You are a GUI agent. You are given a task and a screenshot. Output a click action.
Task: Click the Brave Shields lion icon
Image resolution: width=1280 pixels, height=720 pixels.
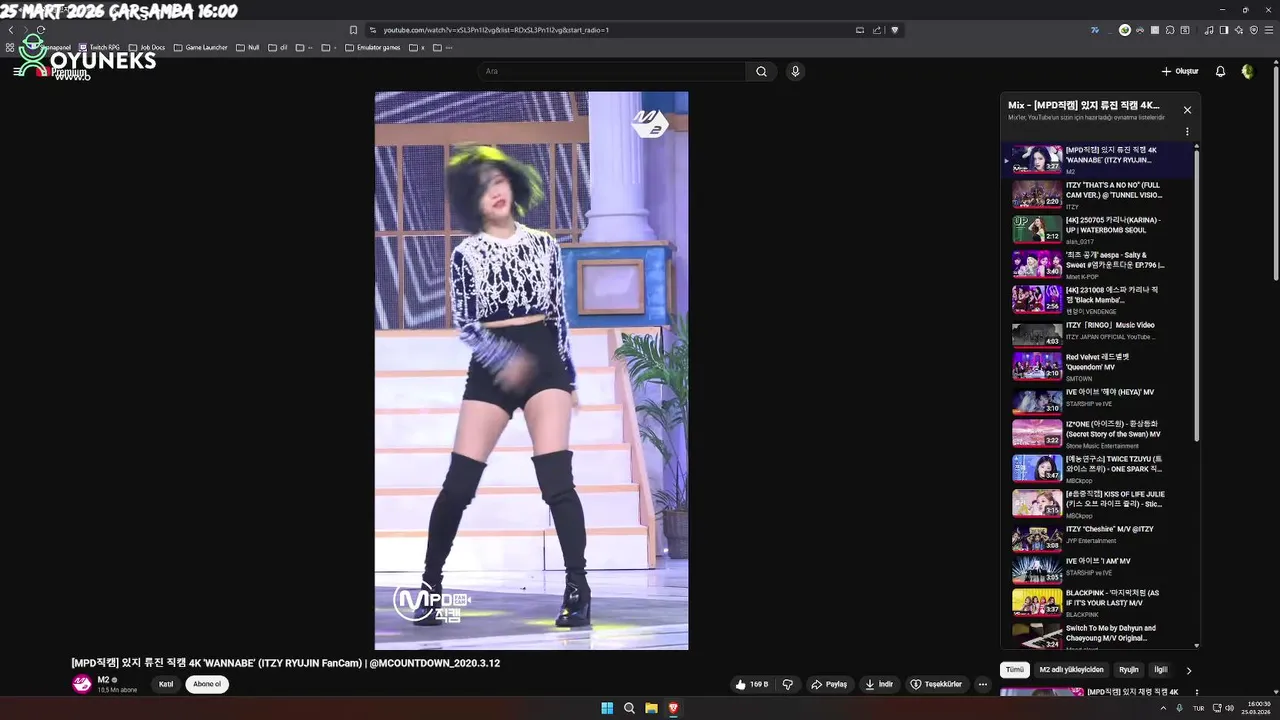point(895,30)
